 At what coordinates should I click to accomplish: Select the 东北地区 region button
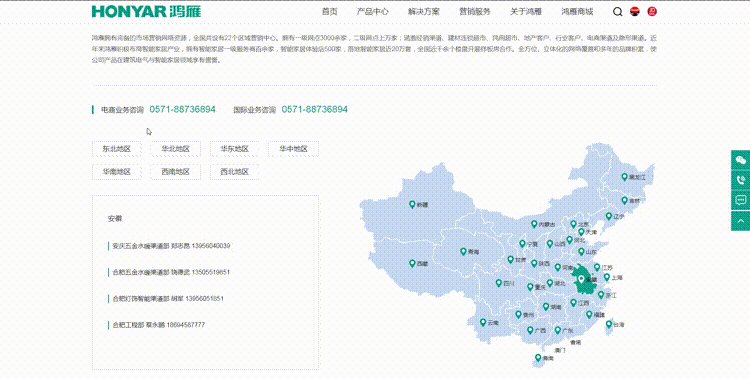[x=117, y=149]
